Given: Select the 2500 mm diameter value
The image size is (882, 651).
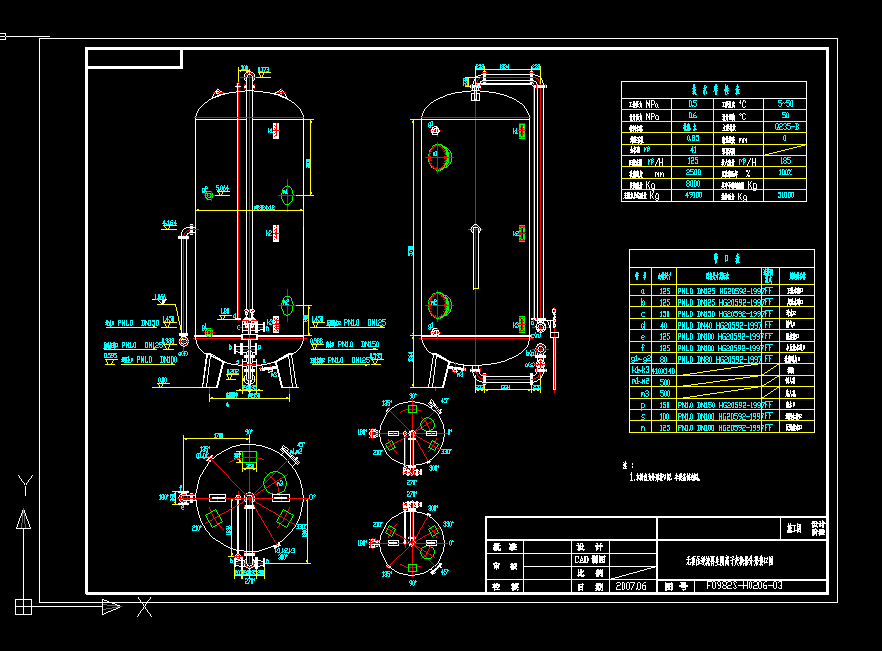Looking at the screenshot, I should coord(693,173).
